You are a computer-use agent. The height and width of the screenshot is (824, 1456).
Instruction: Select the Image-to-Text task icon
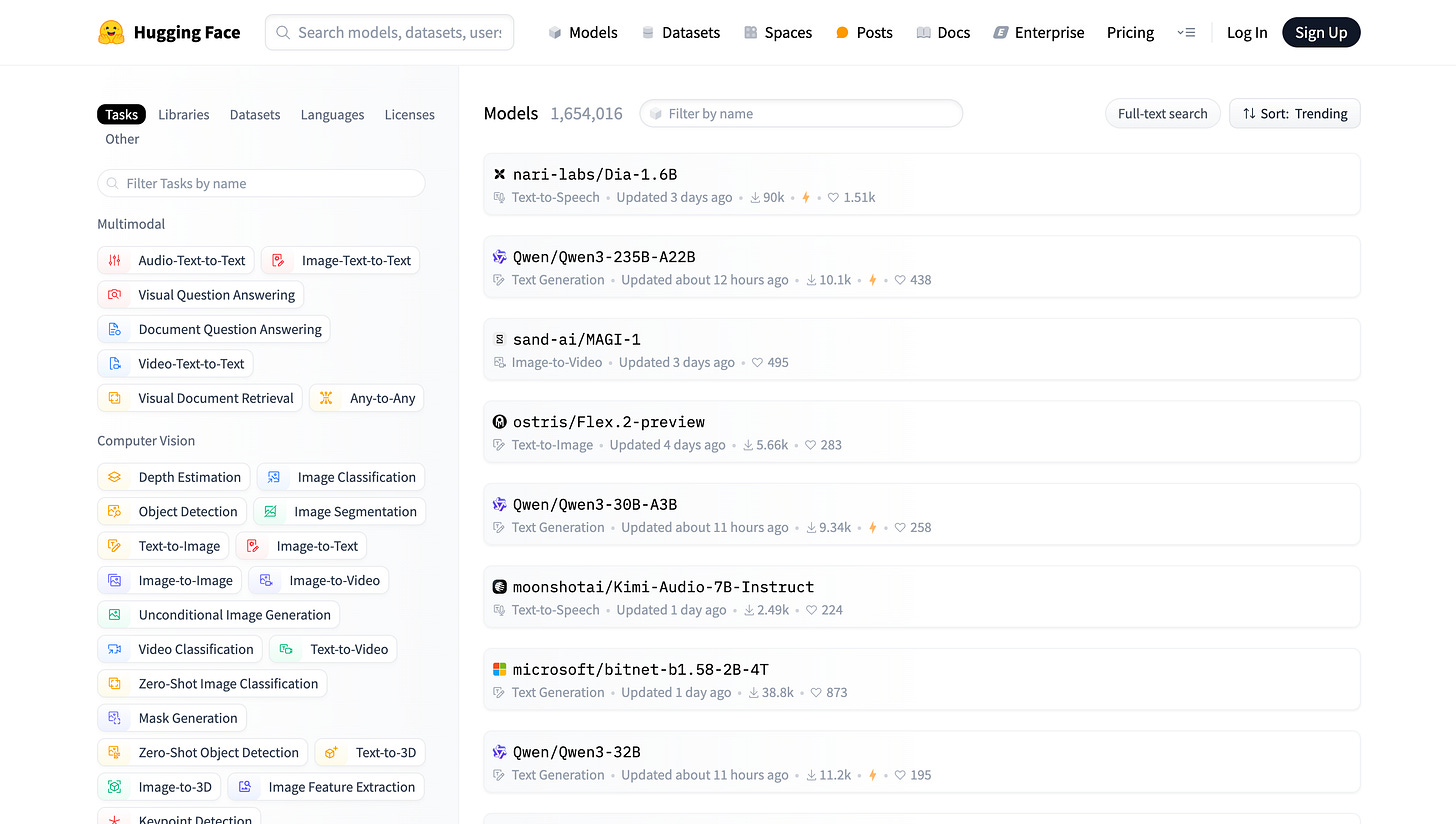point(253,546)
